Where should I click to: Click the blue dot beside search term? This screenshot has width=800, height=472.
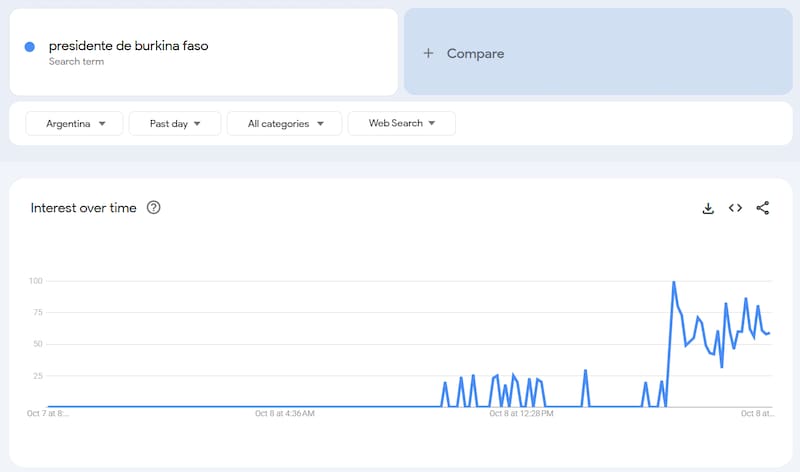click(30, 47)
